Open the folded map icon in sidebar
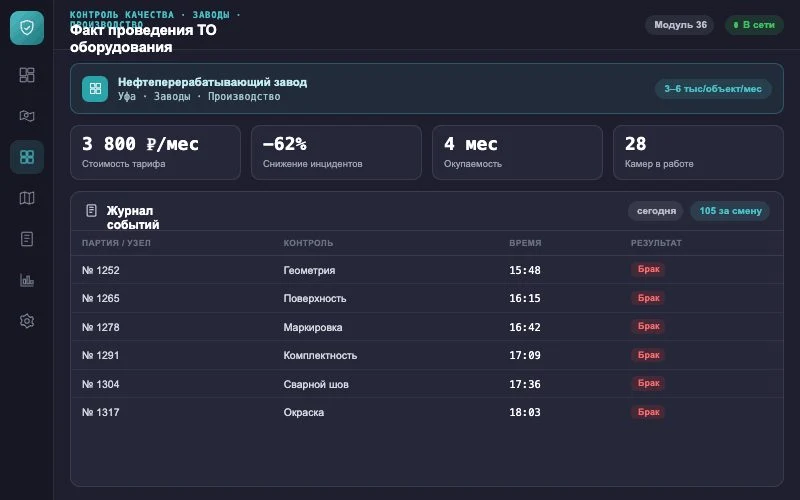This screenshot has height=500, width=800. [x=27, y=198]
